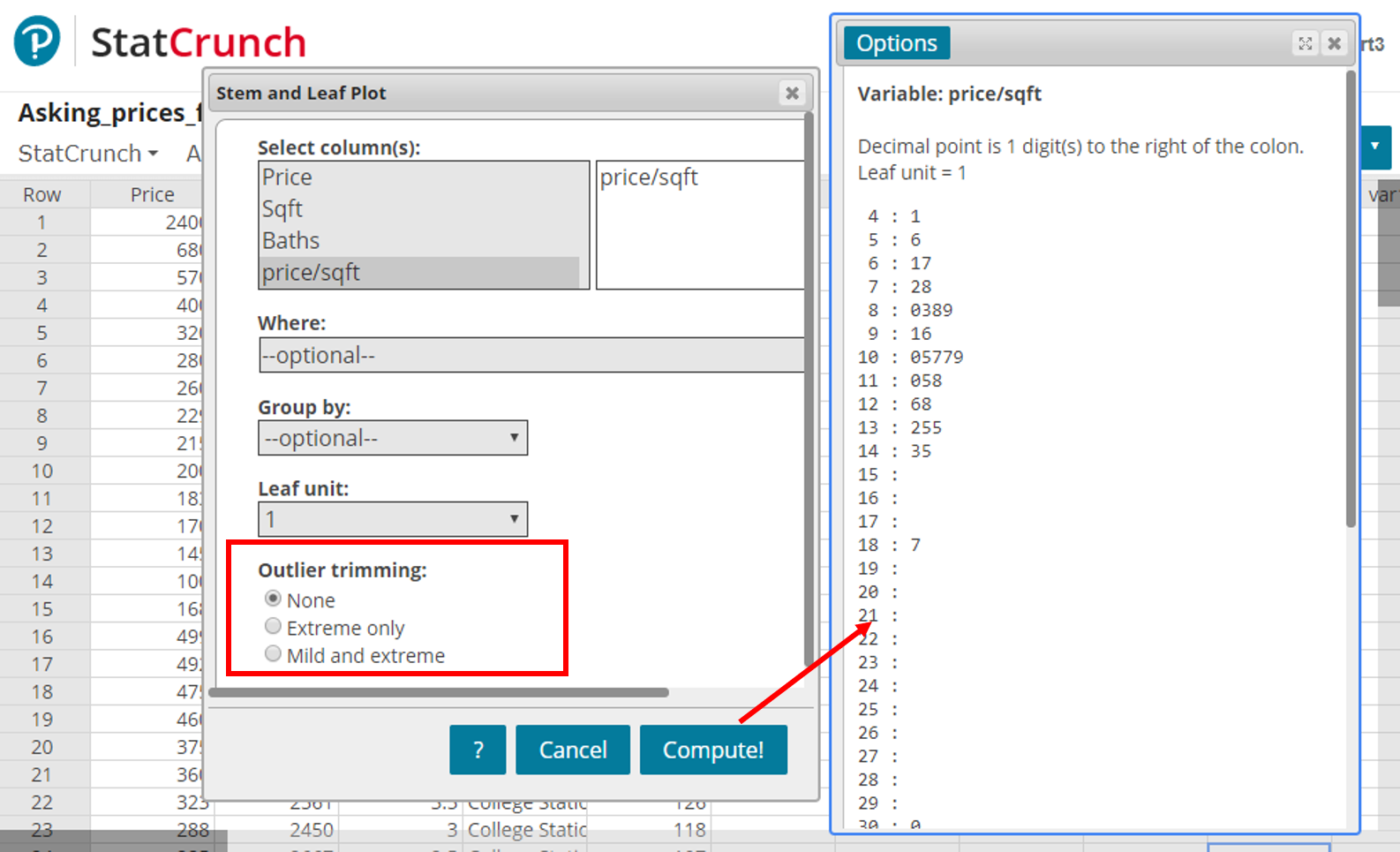Select Price in the column list

(x=288, y=177)
